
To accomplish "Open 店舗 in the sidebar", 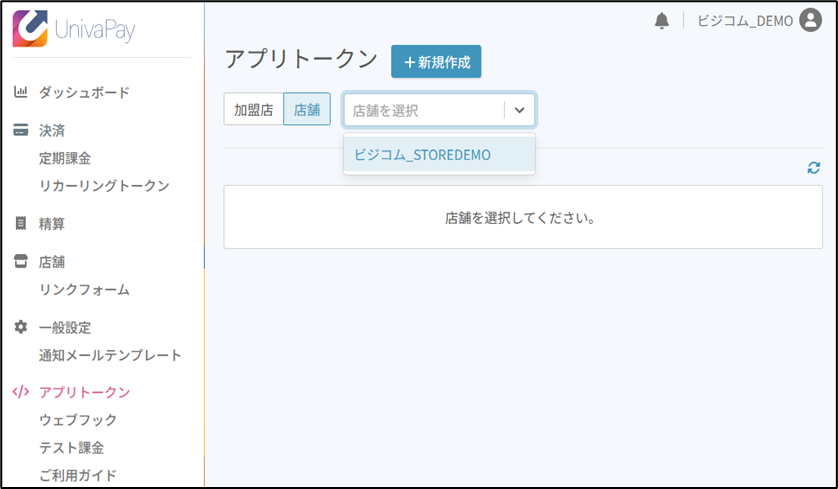I will coord(52,262).
